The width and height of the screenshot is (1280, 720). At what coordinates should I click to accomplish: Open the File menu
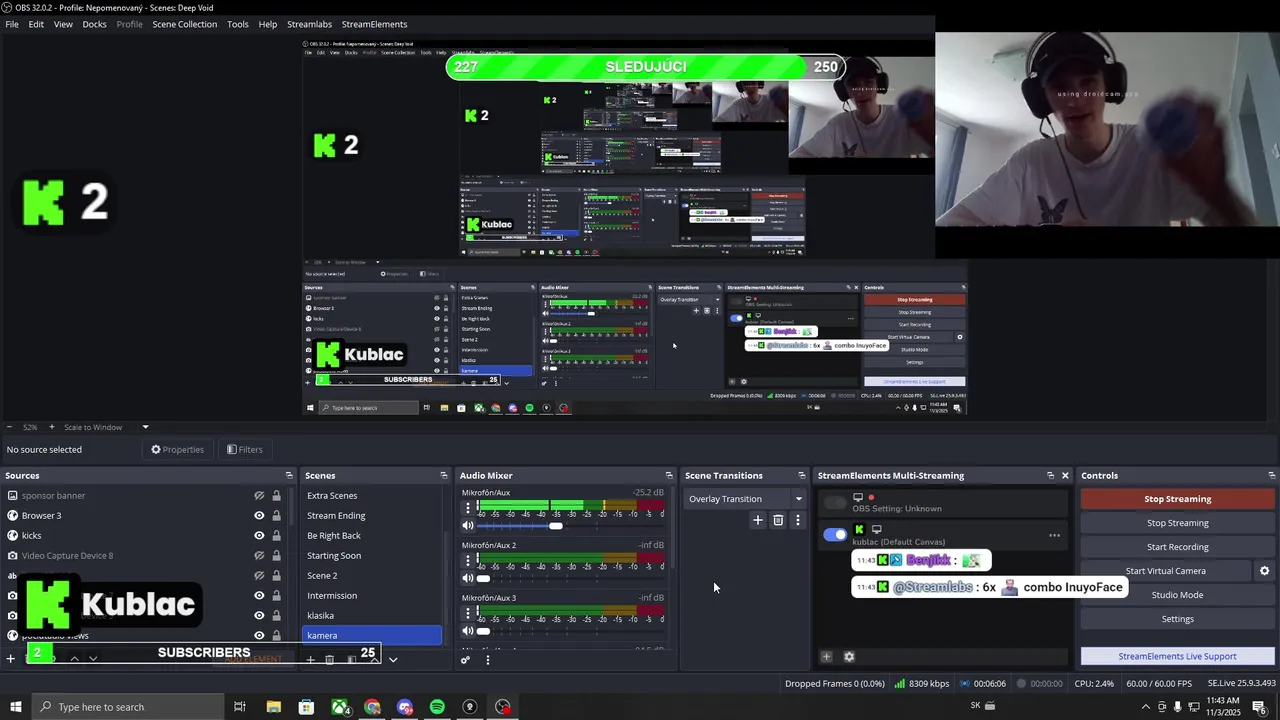coord(12,24)
